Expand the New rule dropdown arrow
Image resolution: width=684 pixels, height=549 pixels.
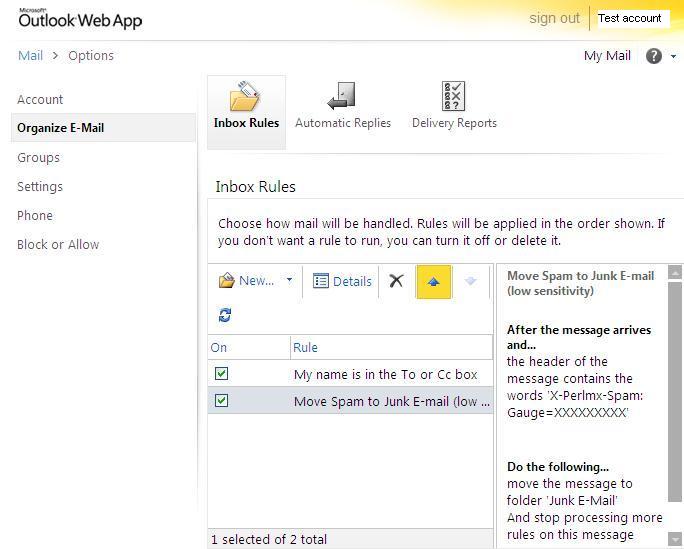point(290,281)
